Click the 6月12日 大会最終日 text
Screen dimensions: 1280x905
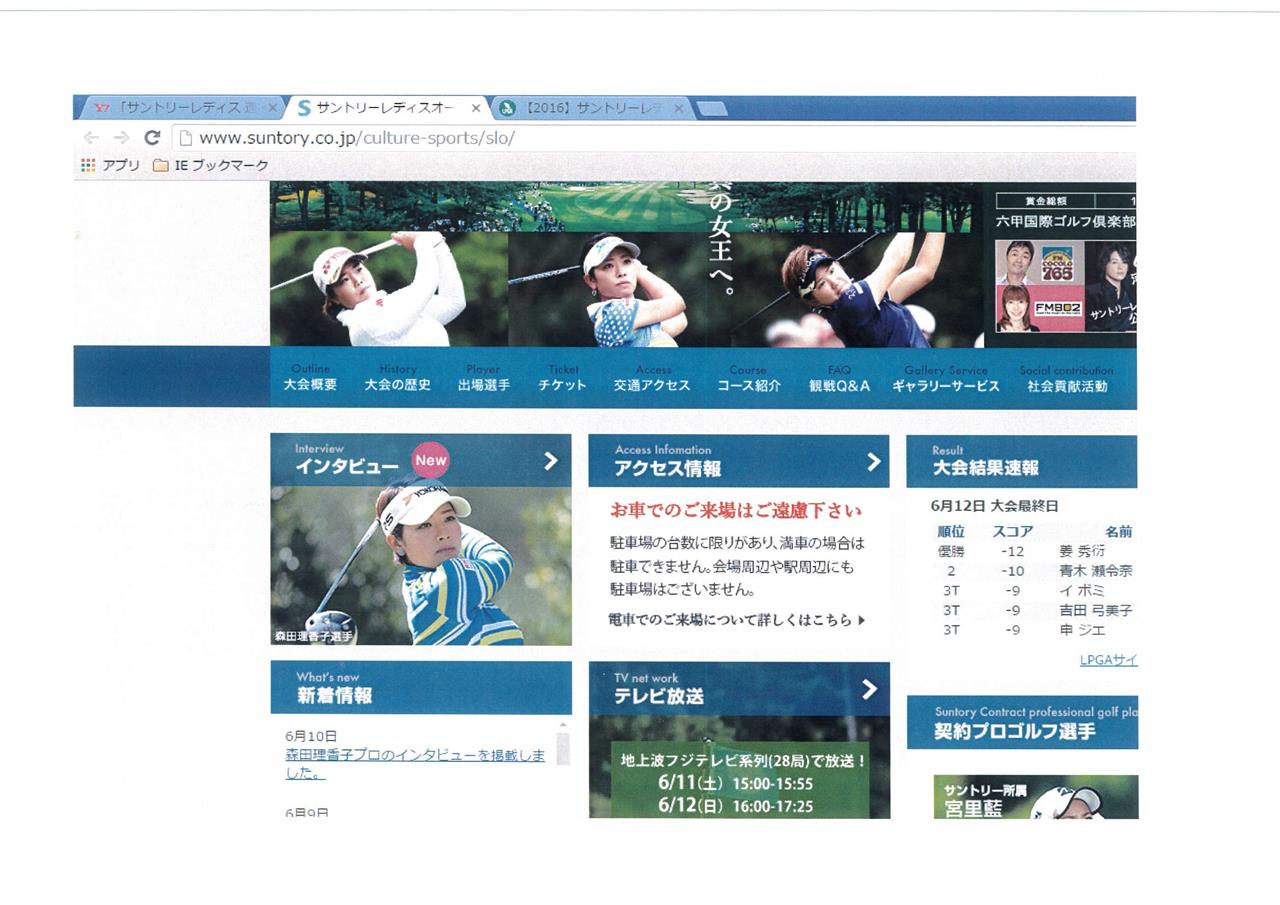click(x=994, y=506)
